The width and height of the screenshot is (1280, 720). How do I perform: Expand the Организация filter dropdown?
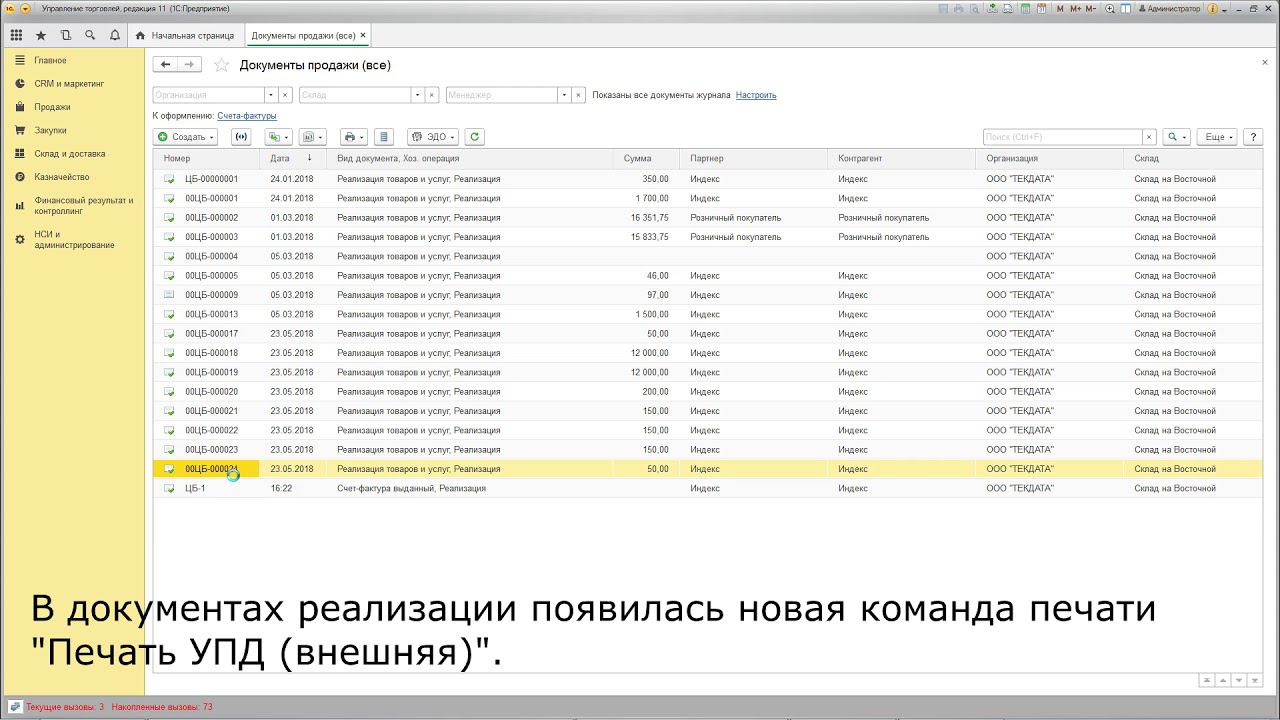click(x=271, y=95)
